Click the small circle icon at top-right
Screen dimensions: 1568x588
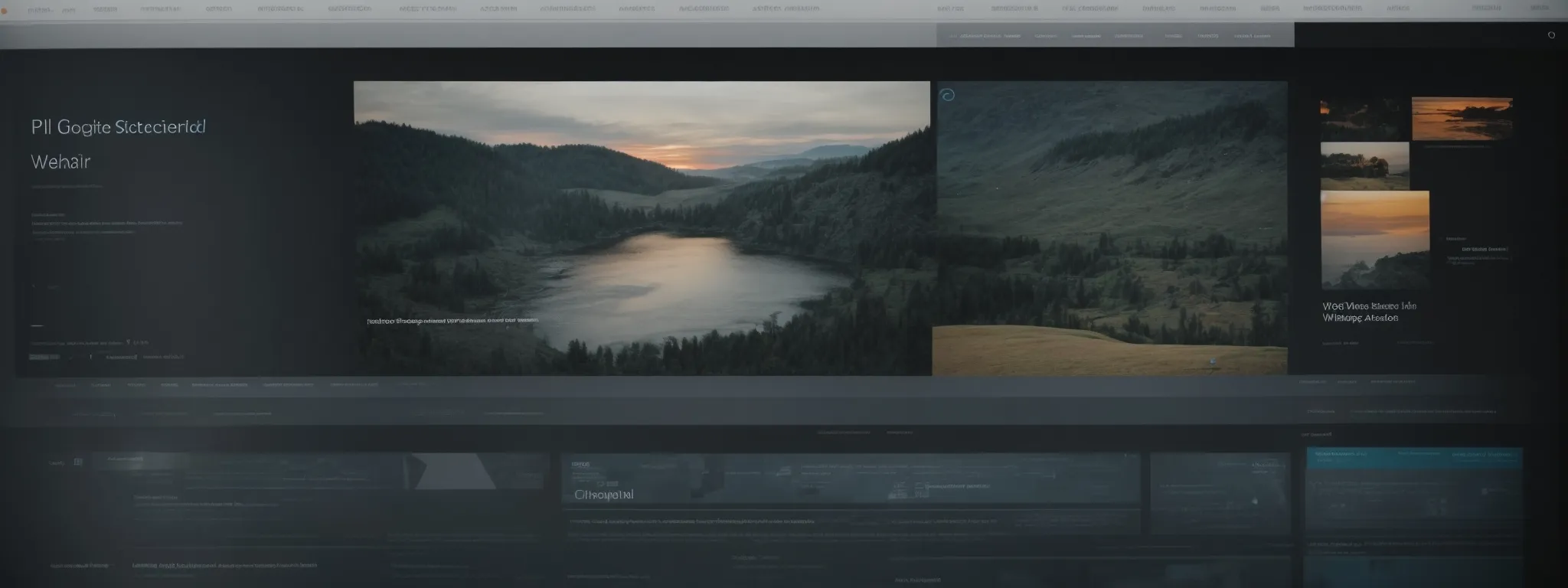click(1551, 35)
